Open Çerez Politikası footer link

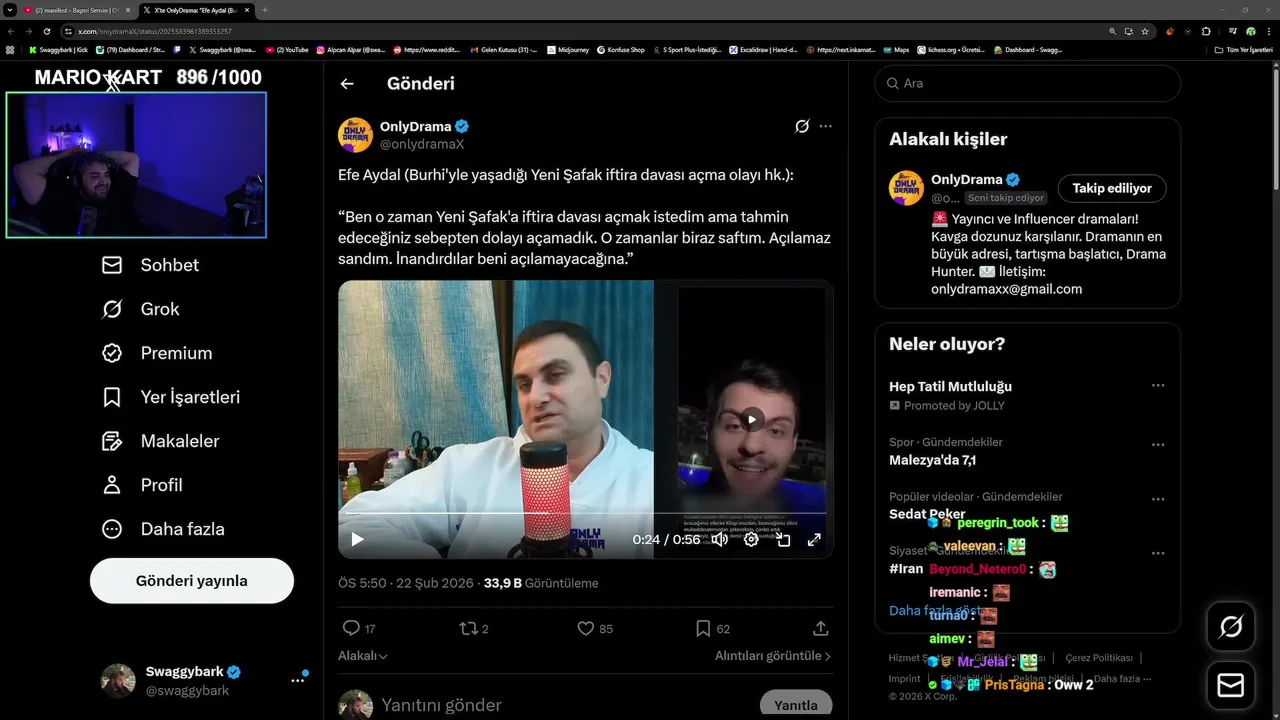click(x=1099, y=658)
